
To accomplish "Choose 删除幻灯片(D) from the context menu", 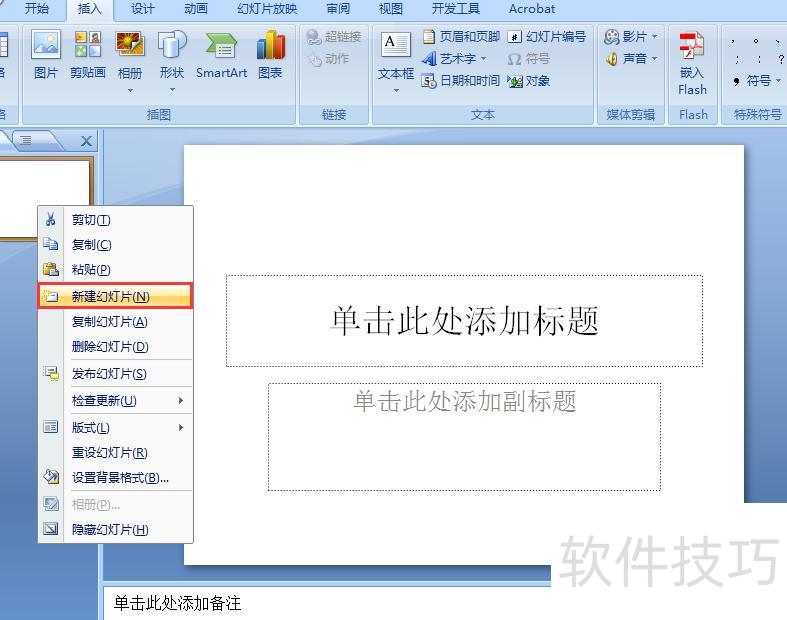I will point(115,346).
